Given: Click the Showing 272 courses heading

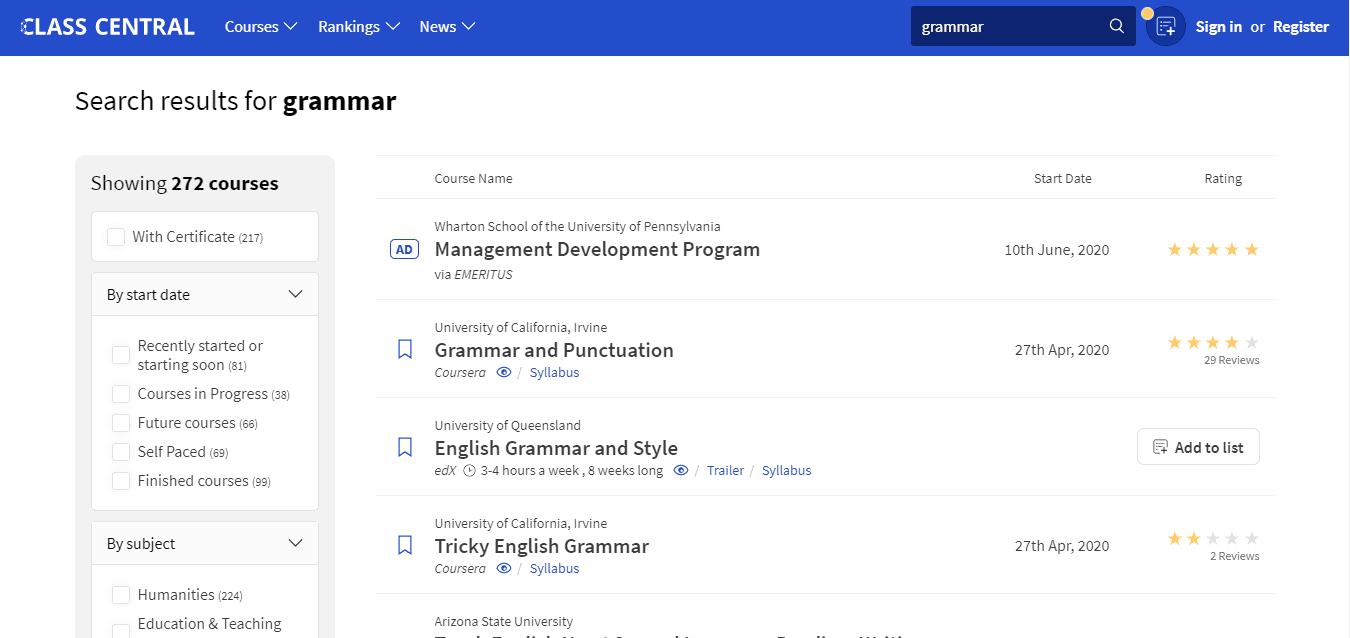Looking at the screenshot, I should point(185,183).
